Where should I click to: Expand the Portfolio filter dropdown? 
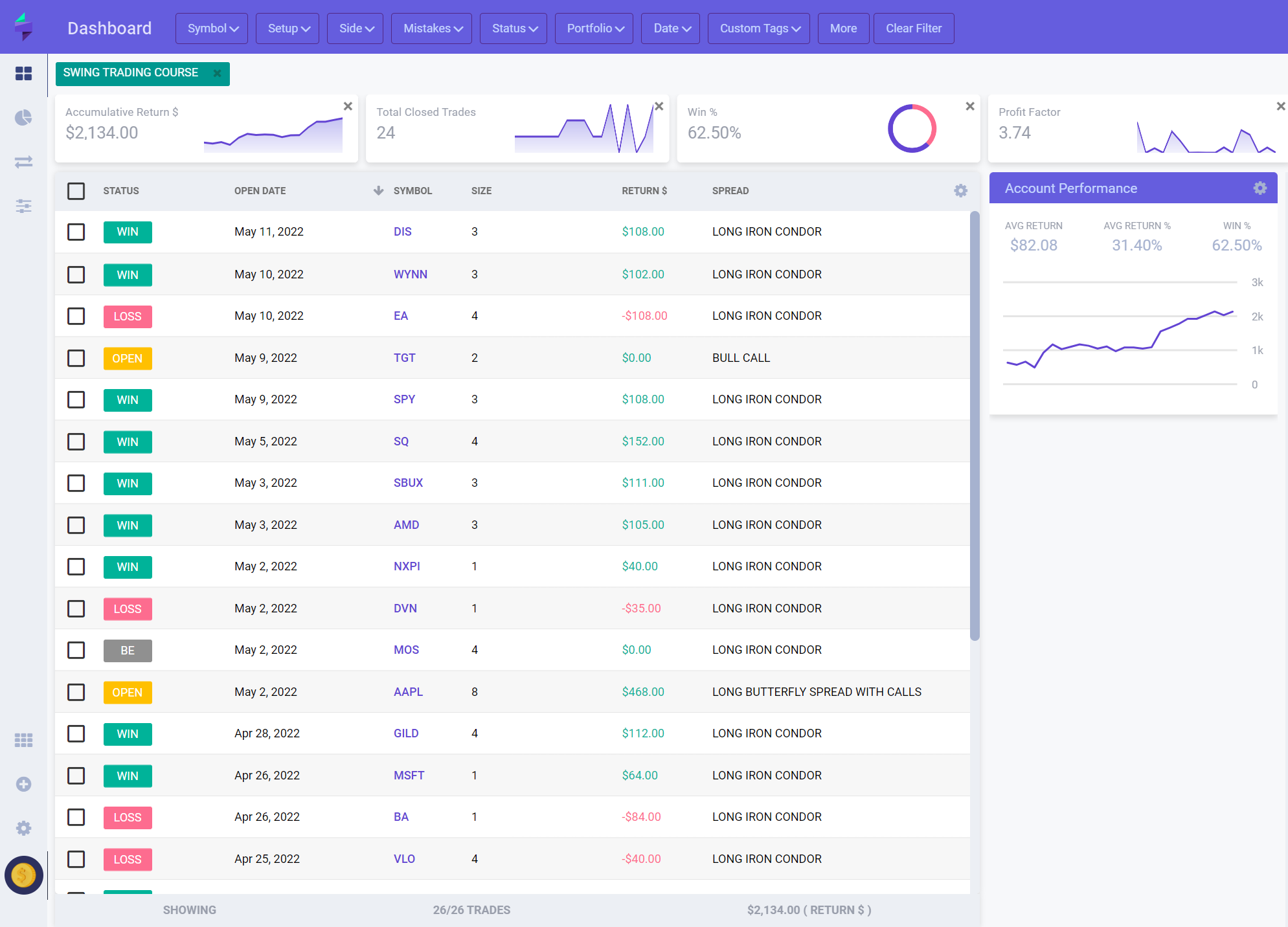pyautogui.click(x=594, y=28)
